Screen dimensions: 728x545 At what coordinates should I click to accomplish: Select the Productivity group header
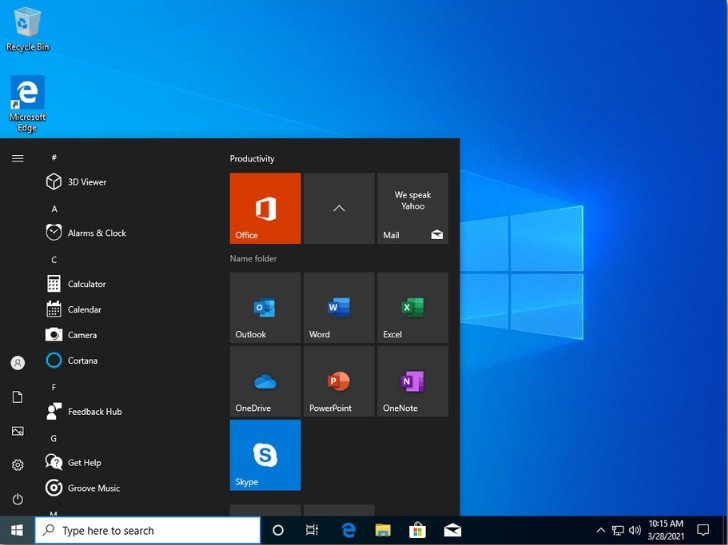[x=252, y=159]
